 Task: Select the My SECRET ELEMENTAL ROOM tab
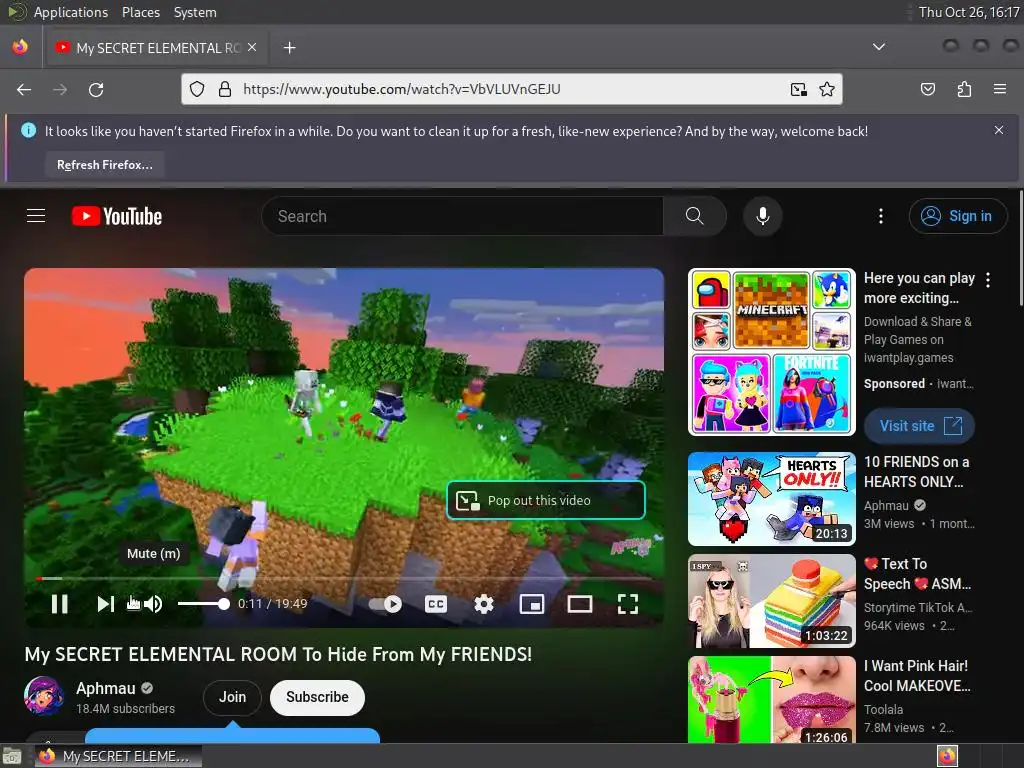(x=155, y=48)
